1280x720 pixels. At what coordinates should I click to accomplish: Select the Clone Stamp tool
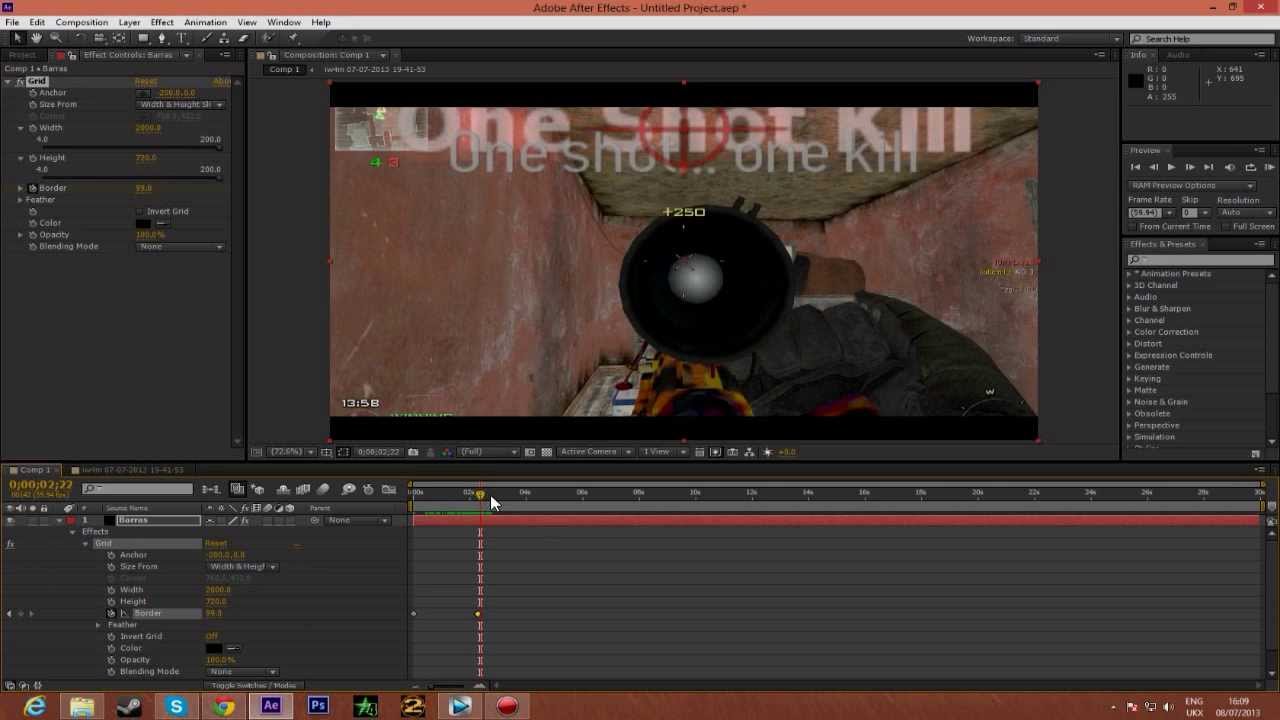pos(223,38)
